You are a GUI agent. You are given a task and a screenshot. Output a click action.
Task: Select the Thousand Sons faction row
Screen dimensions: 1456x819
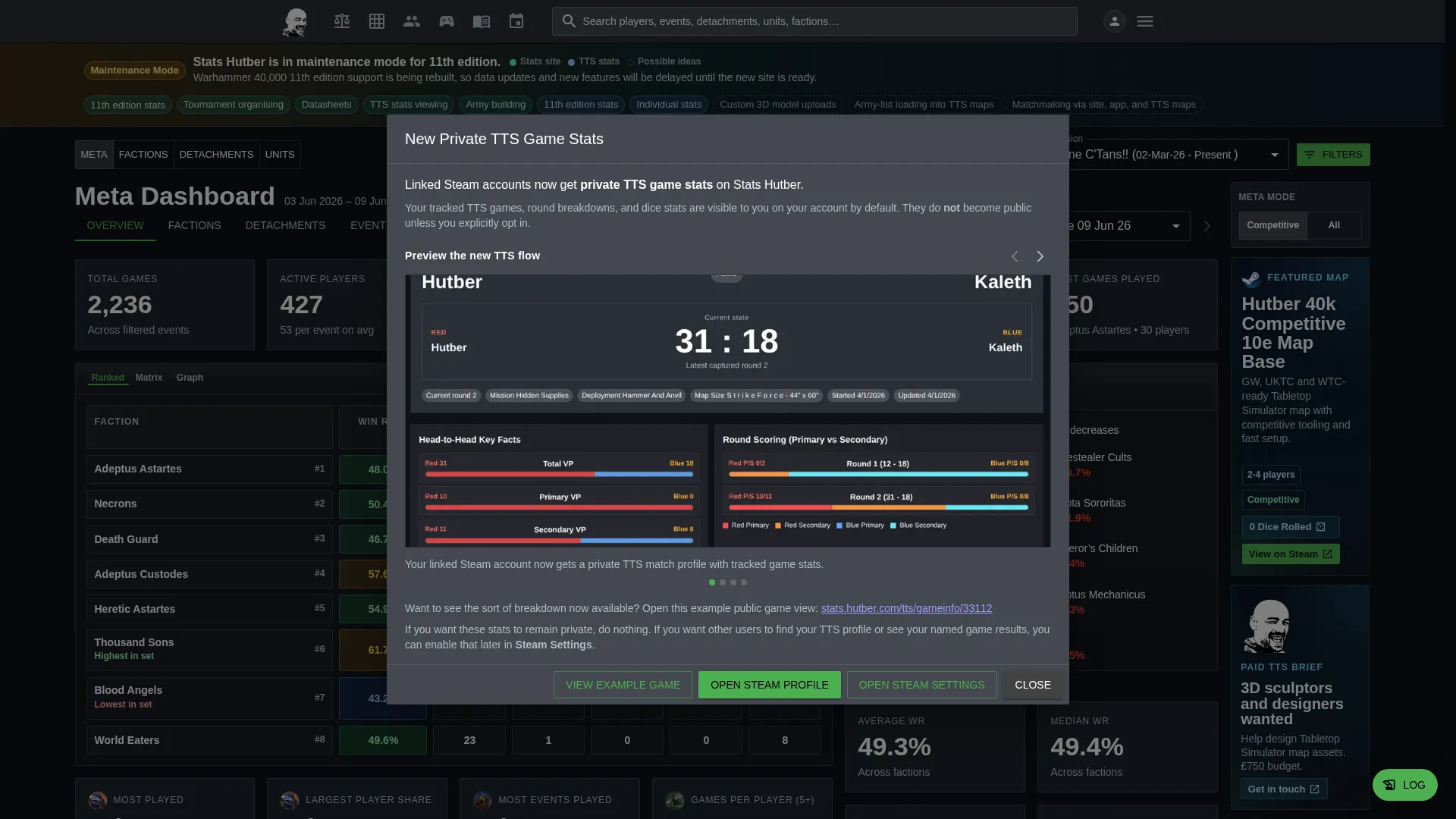pyautogui.click(x=209, y=650)
